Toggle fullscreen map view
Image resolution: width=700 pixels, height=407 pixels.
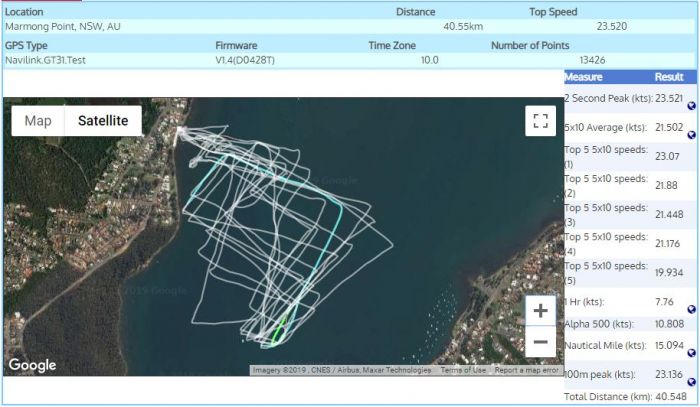point(540,121)
